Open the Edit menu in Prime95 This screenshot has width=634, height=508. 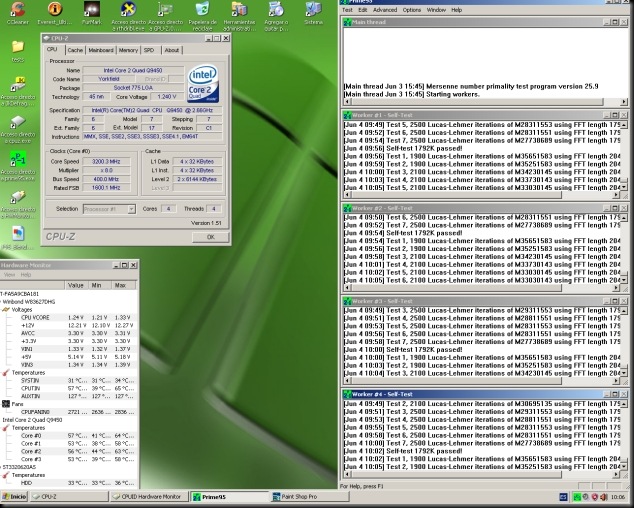coord(363,10)
